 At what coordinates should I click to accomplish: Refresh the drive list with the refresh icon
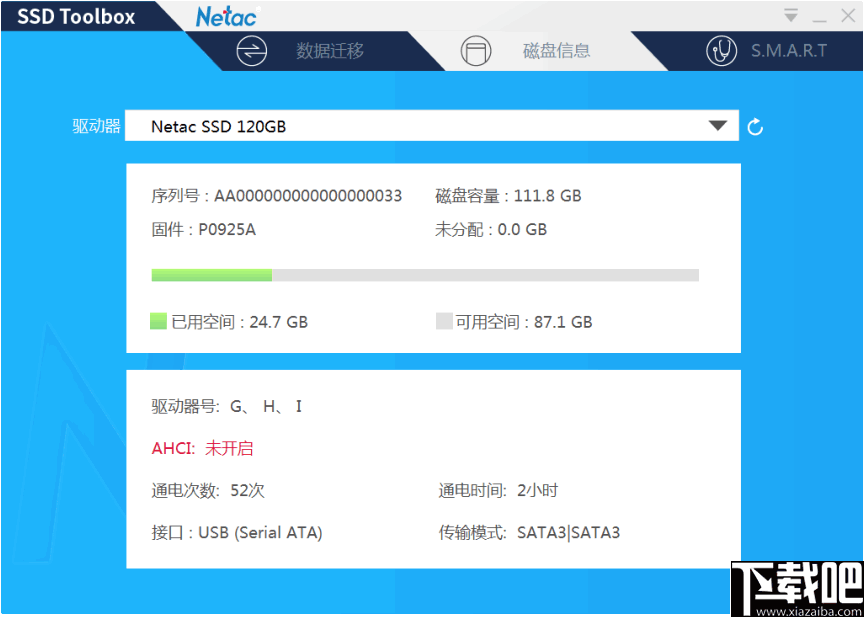coord(755,126)
